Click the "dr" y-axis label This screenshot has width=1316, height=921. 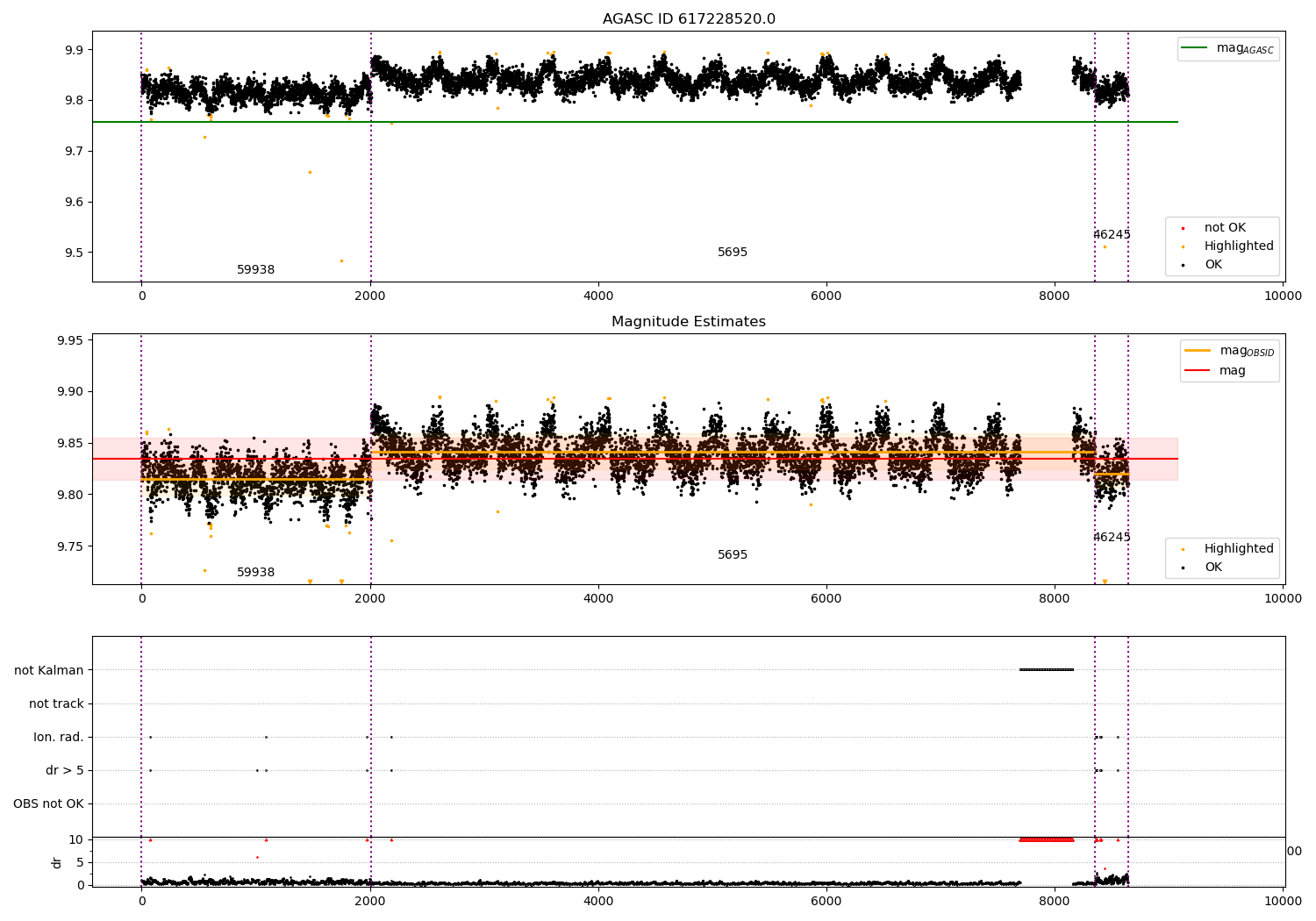point(57,862)
